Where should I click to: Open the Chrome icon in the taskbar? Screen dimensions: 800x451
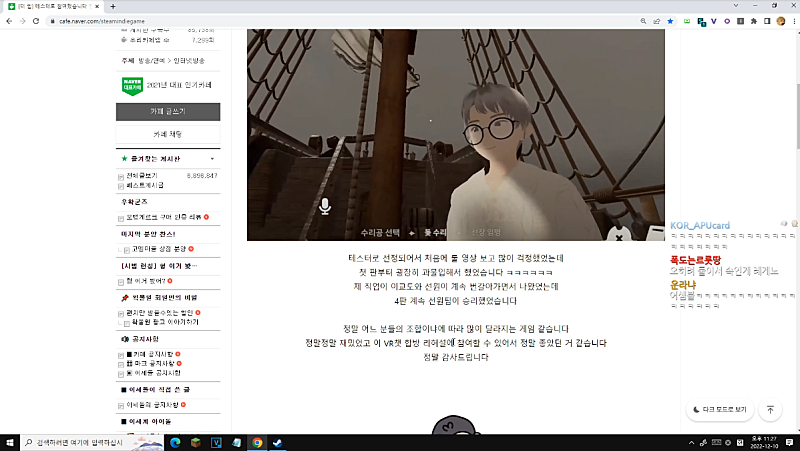coord(257,442)
